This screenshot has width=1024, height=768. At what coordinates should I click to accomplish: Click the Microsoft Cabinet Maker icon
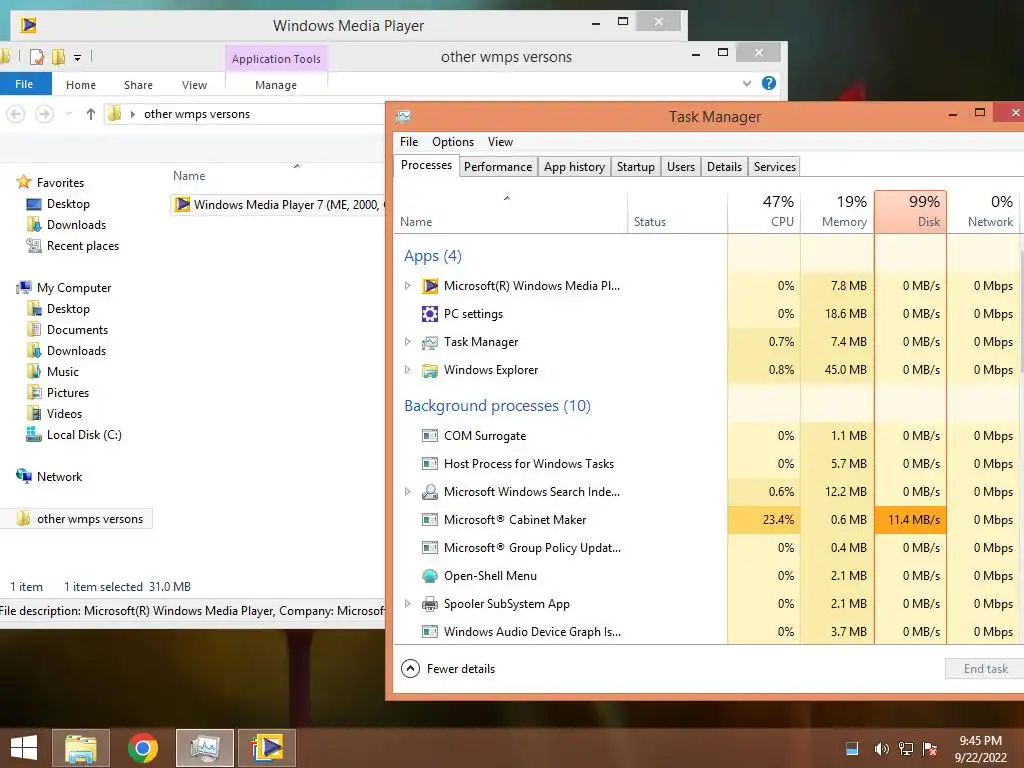(430, 520)
